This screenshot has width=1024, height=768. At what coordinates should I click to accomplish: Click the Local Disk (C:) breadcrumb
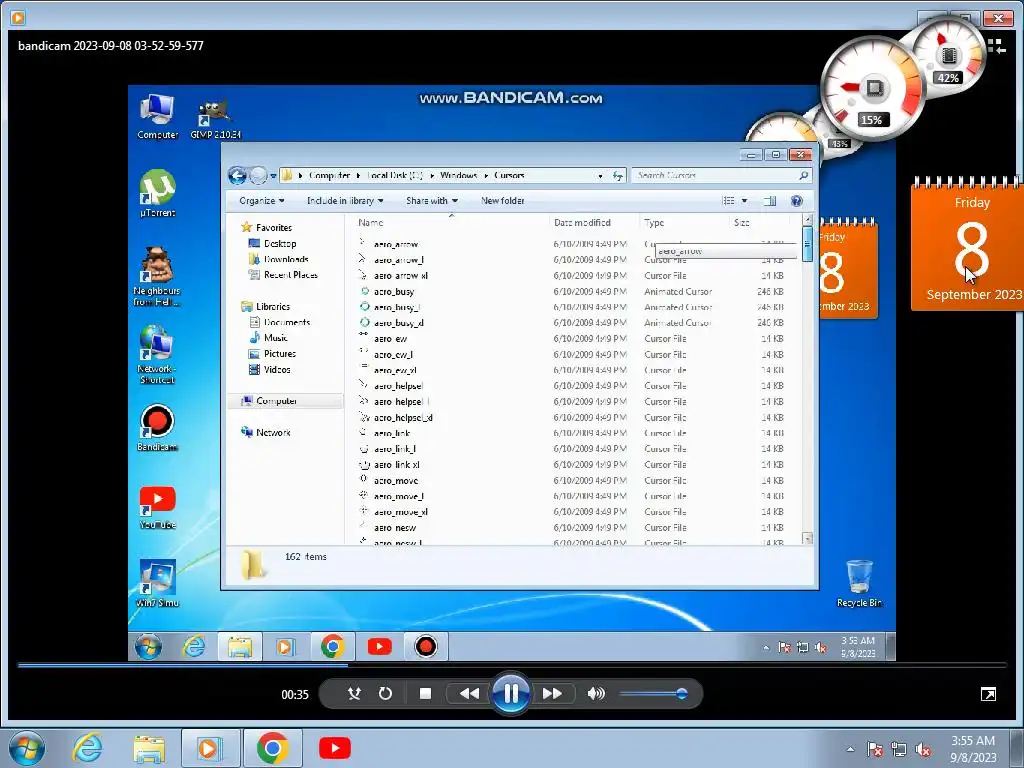click(394, 175)
